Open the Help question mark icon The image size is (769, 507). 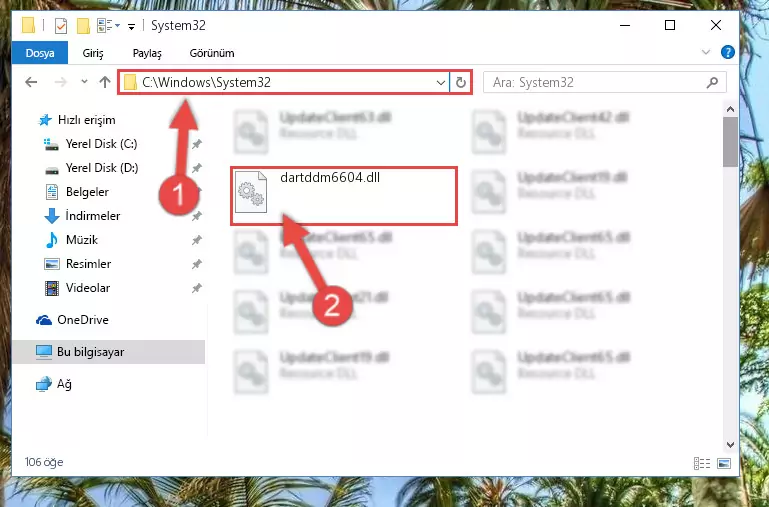click(x=728, y=52)
